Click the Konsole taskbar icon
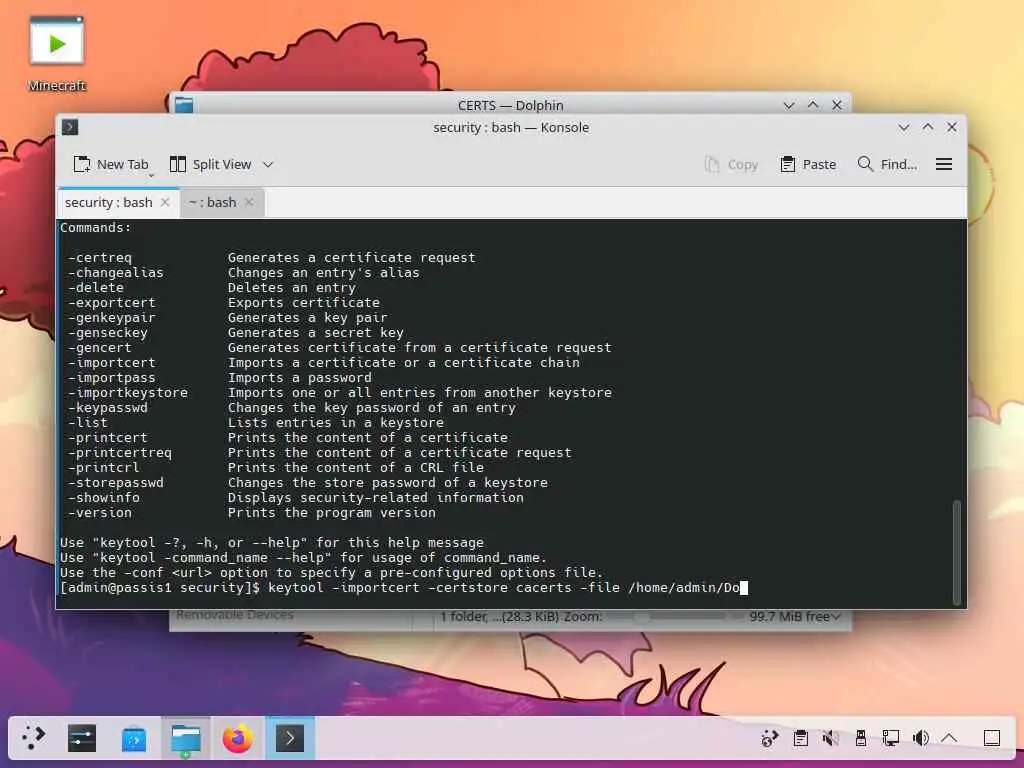This screenshot has height=768, width=1024. click(290, 738)
